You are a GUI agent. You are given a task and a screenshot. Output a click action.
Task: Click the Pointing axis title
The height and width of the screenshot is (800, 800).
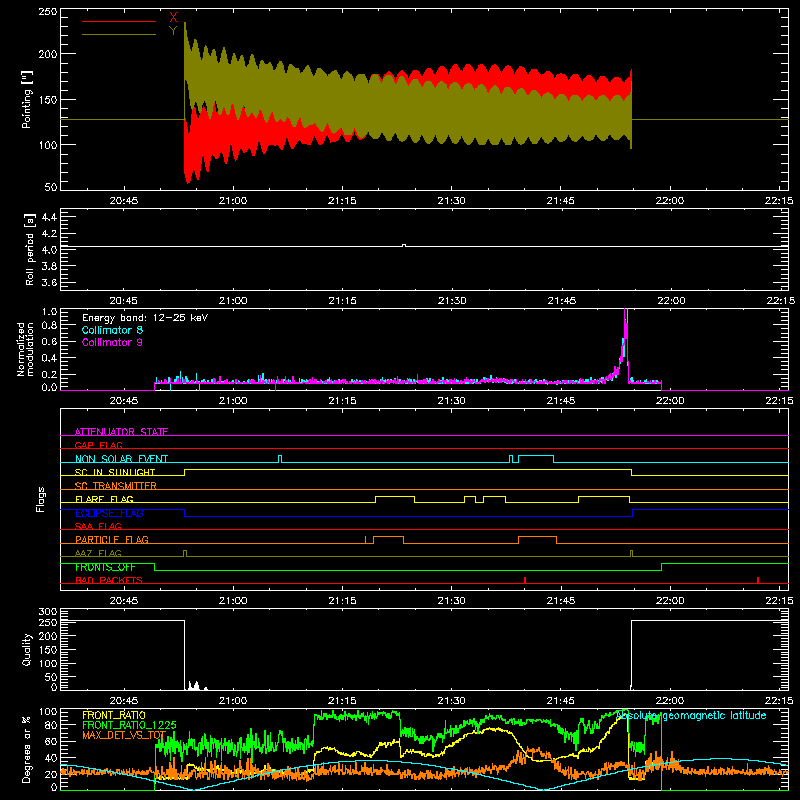[27, 99]
